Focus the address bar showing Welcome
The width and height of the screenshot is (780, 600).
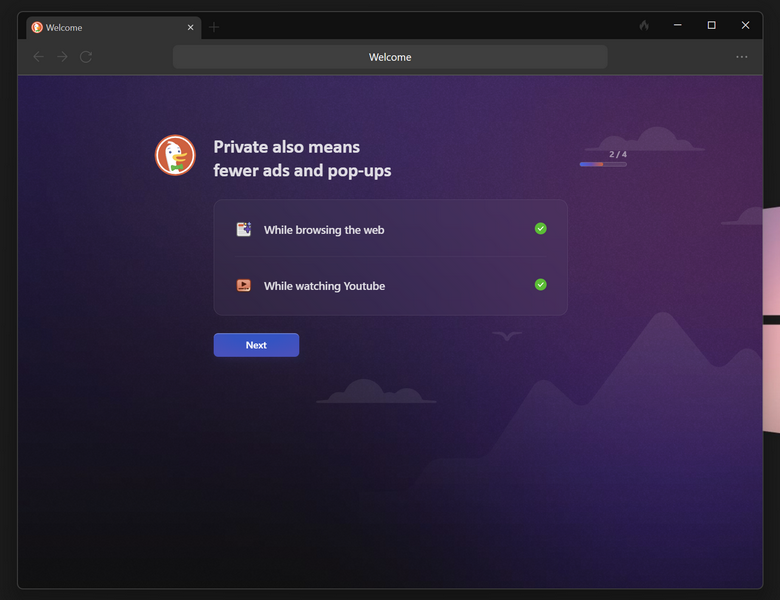[390, 57]
